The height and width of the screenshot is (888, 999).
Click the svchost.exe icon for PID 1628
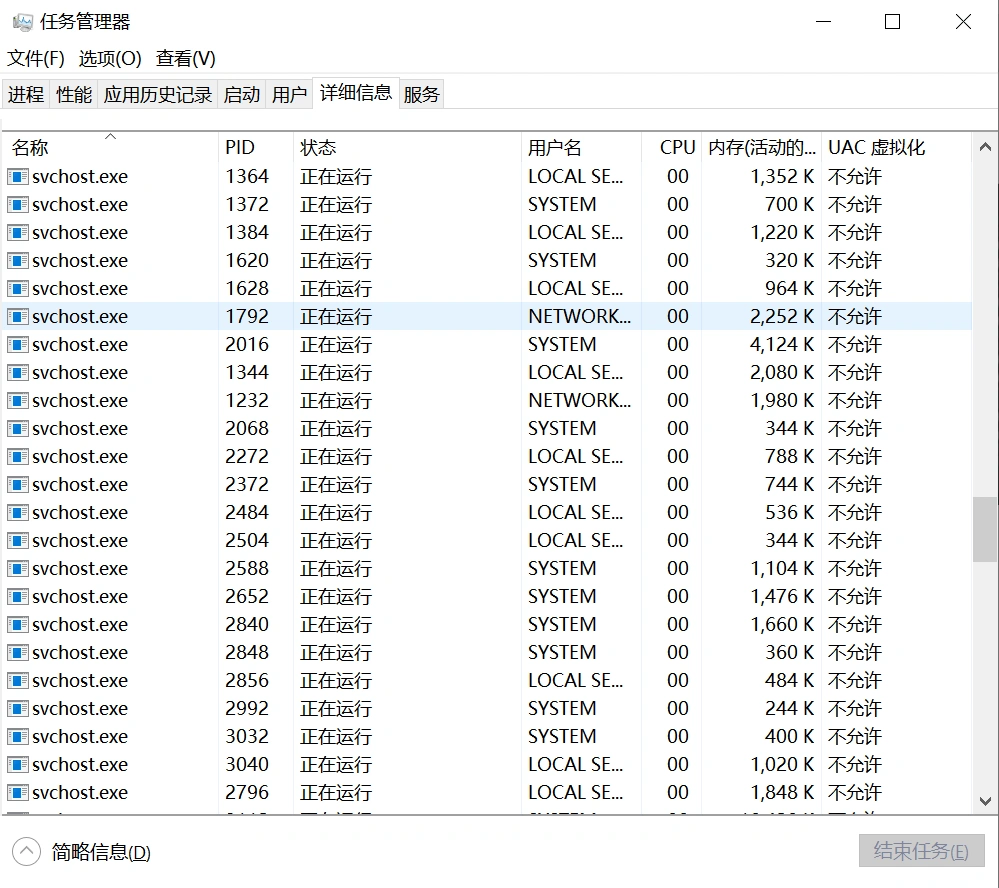pyautogui.click(x=18, y=289)
